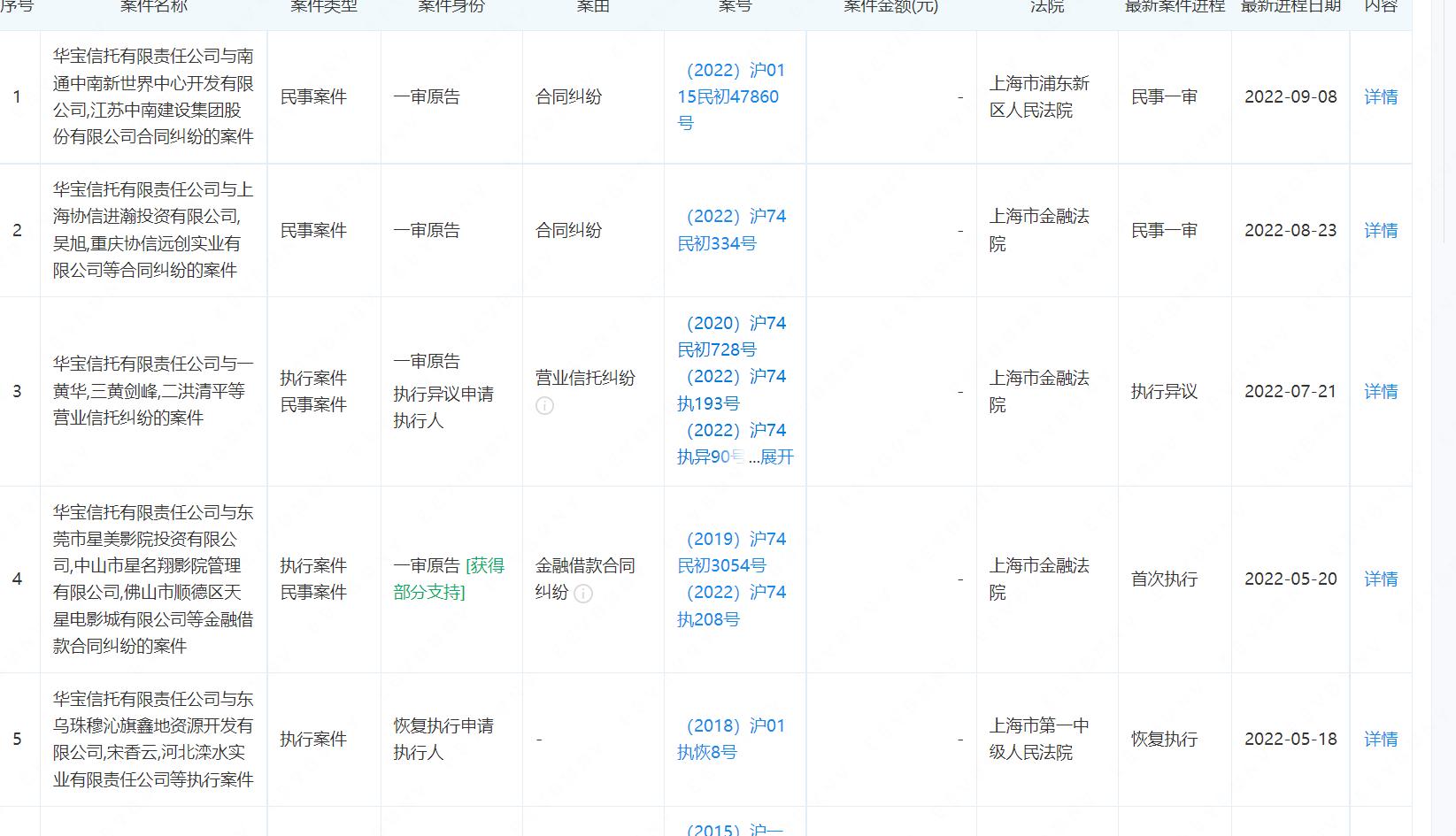Click 详情 for the 首次执行 case

click(1381, 579)
